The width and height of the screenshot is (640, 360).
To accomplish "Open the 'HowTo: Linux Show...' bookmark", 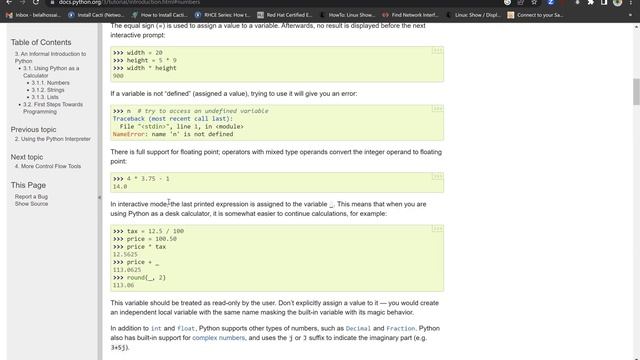I will tap(347, 15).
